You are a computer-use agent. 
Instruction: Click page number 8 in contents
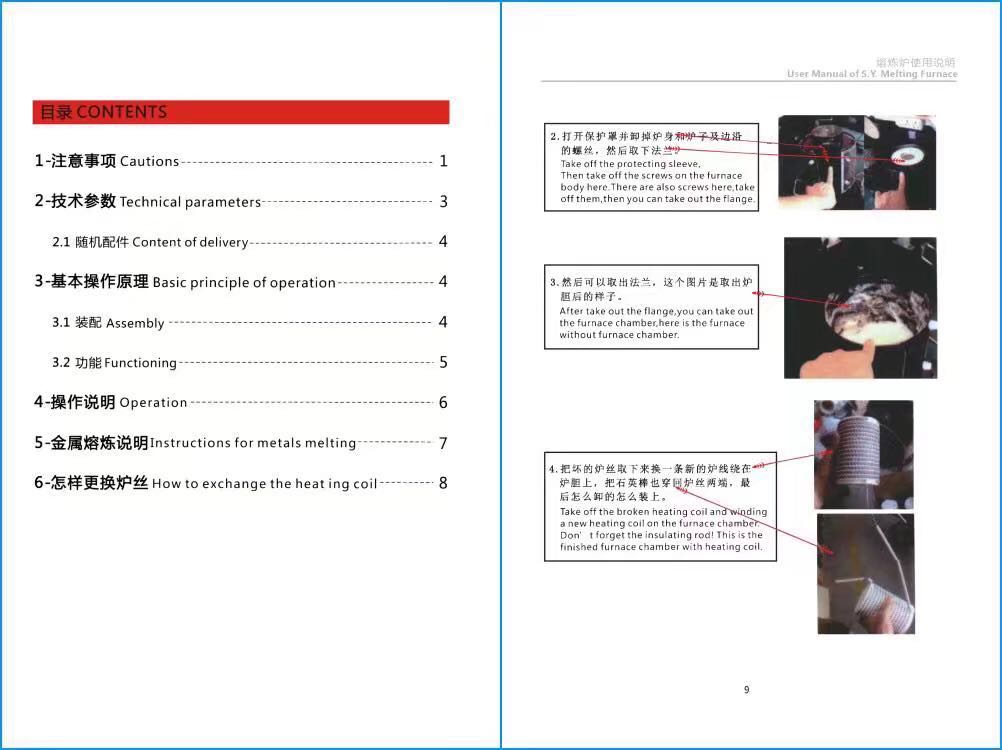[443, 484]
